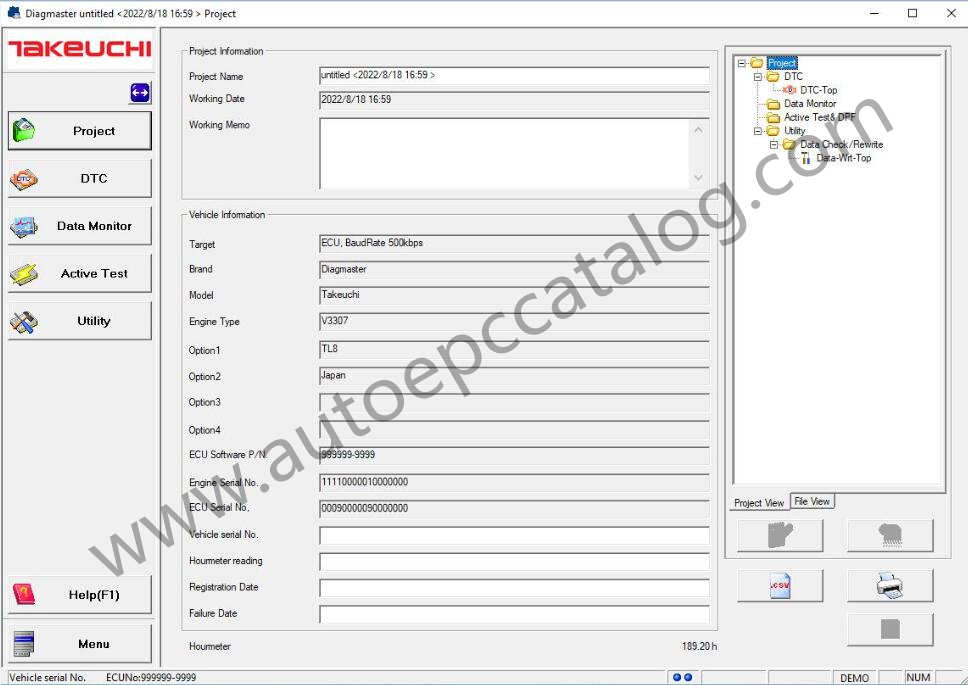Select the DTC folder in project tree
Screen dimensions: 968x685
[x=793, y=77]
